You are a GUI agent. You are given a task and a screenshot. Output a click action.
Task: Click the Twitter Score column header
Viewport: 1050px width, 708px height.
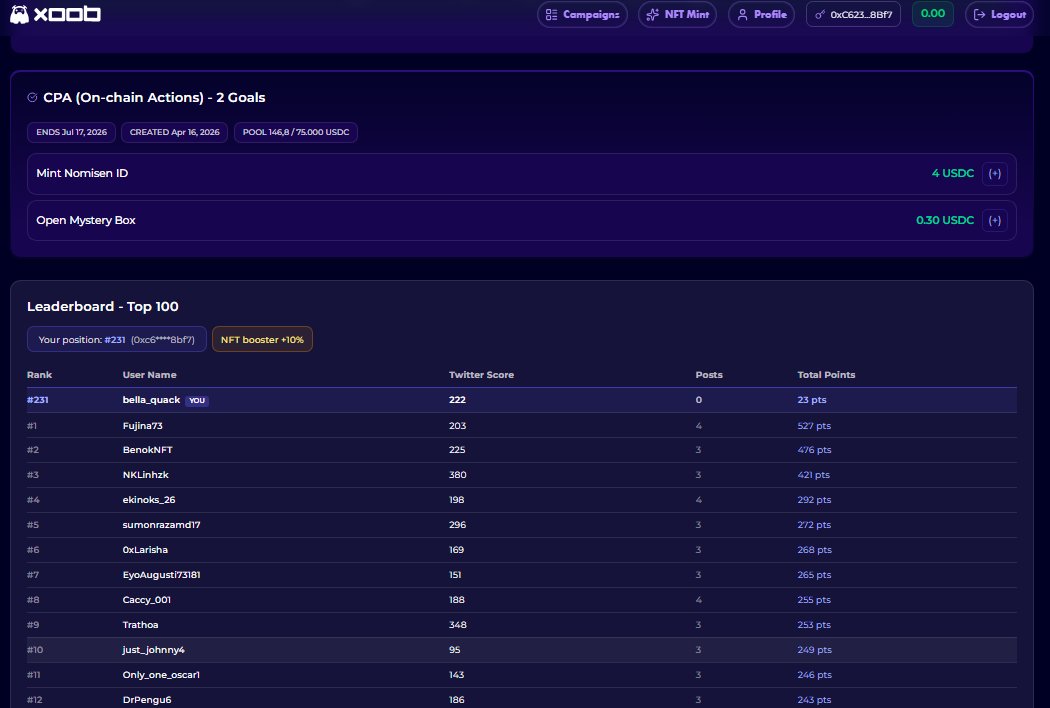(481, 375)
